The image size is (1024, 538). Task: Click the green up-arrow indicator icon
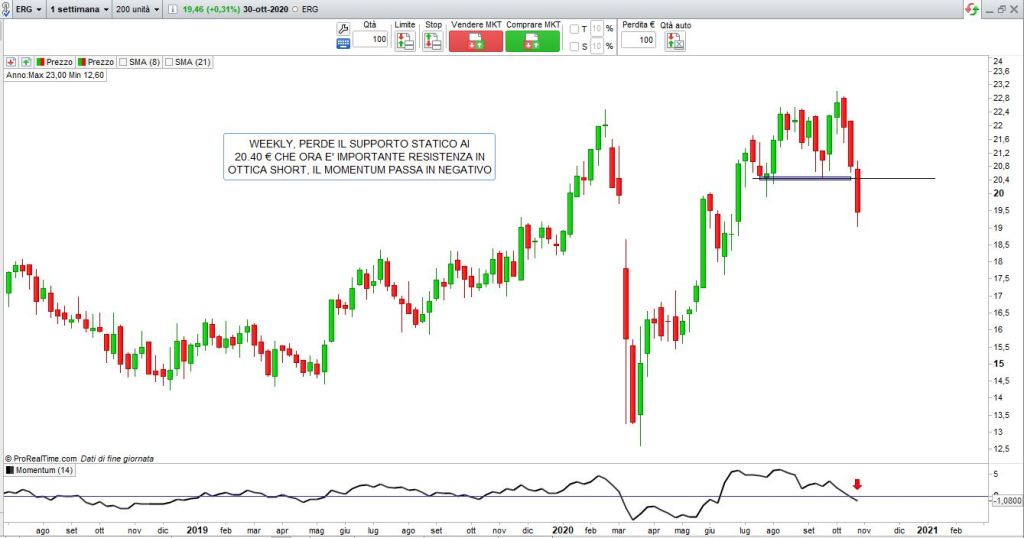(26, 62)
